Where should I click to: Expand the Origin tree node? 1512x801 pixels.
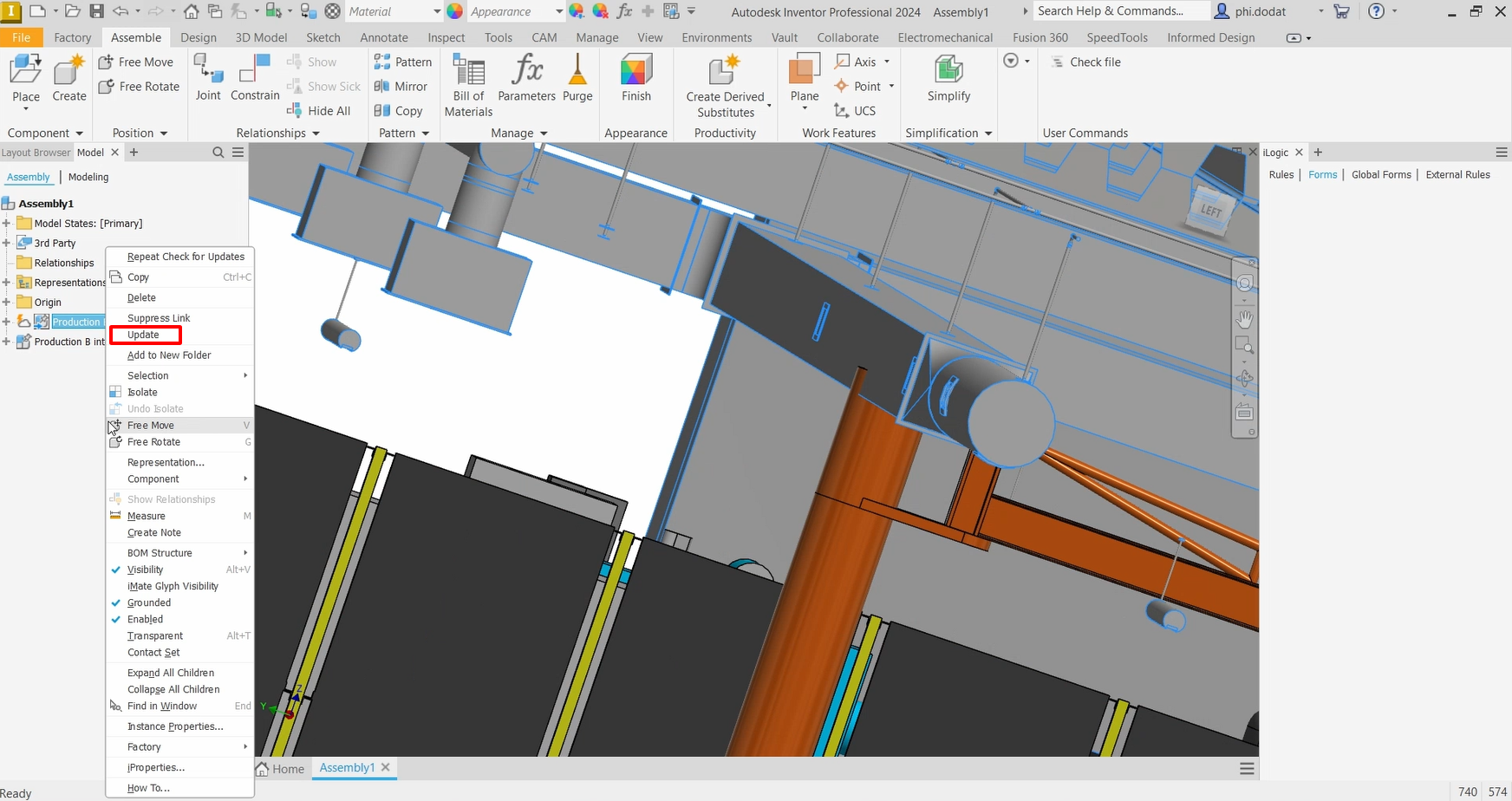[6, 302]
